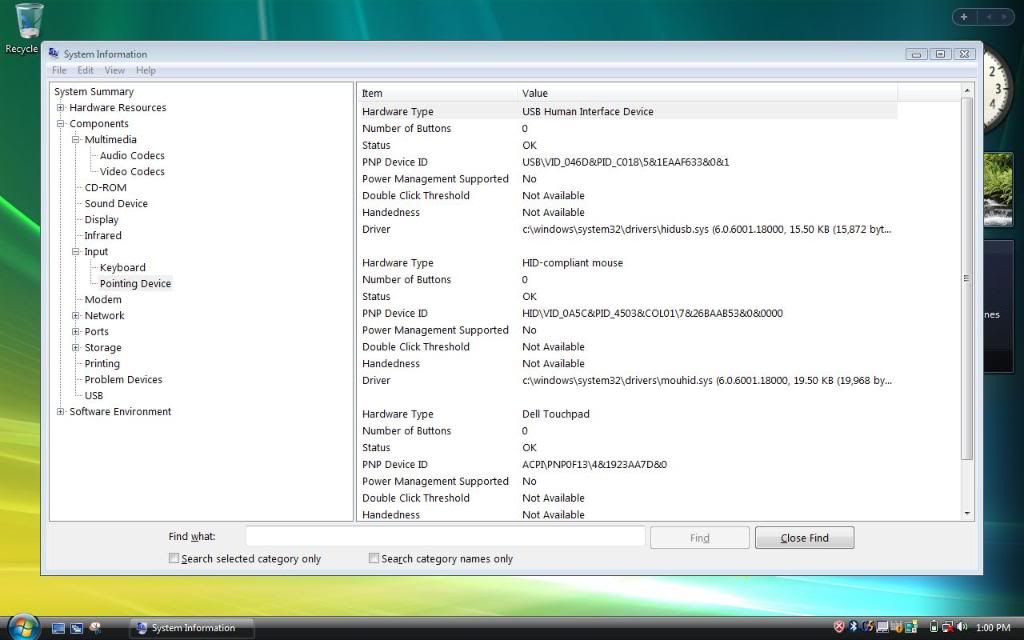
Task: Open the File menu
Action: click(x=59, y=71)
